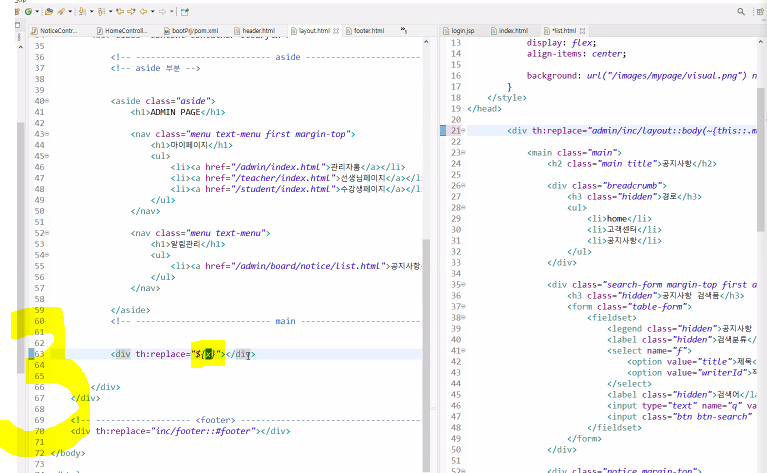This screenshot has height=473, width=767.
Task: Click "/admin/board/notice/list.html" on line 55
Action: click(310, 266)
